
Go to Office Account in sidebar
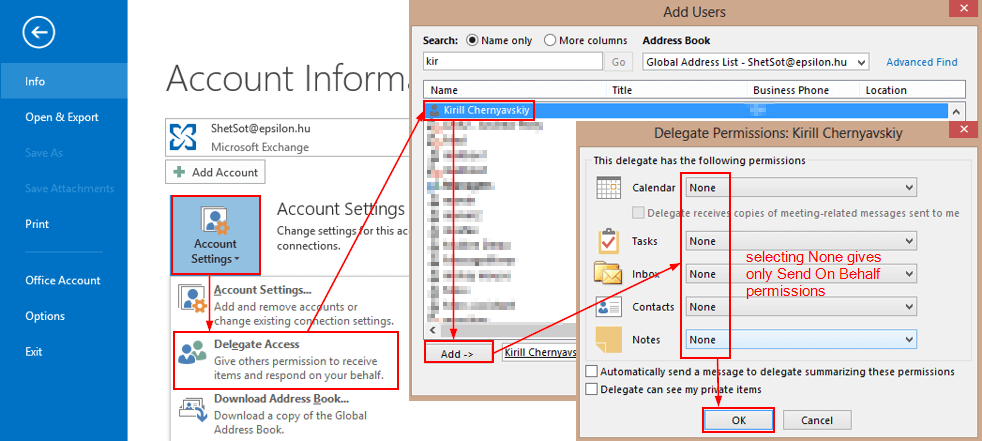tap(64, 280)
